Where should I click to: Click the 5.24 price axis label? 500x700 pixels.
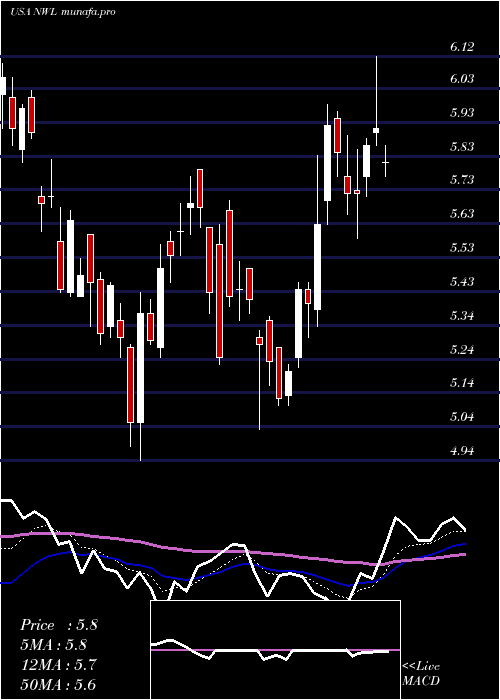462,349
